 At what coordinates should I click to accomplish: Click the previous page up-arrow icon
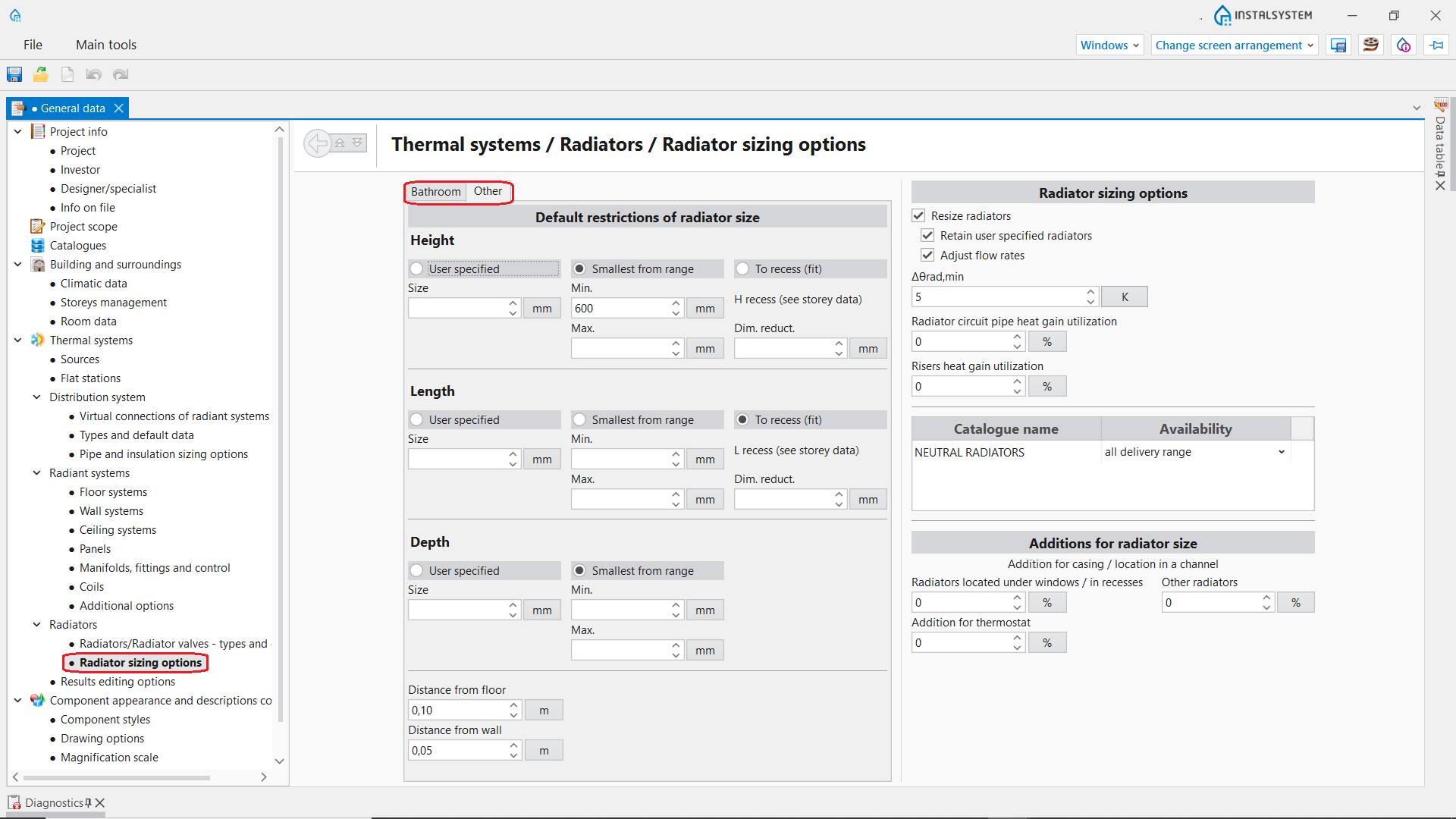point(340,143)
